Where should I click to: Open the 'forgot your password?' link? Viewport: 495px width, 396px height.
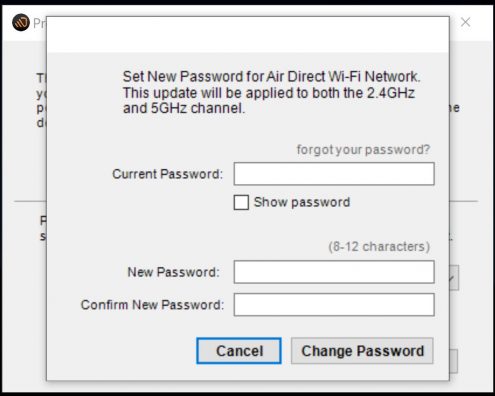pos(363,150)
